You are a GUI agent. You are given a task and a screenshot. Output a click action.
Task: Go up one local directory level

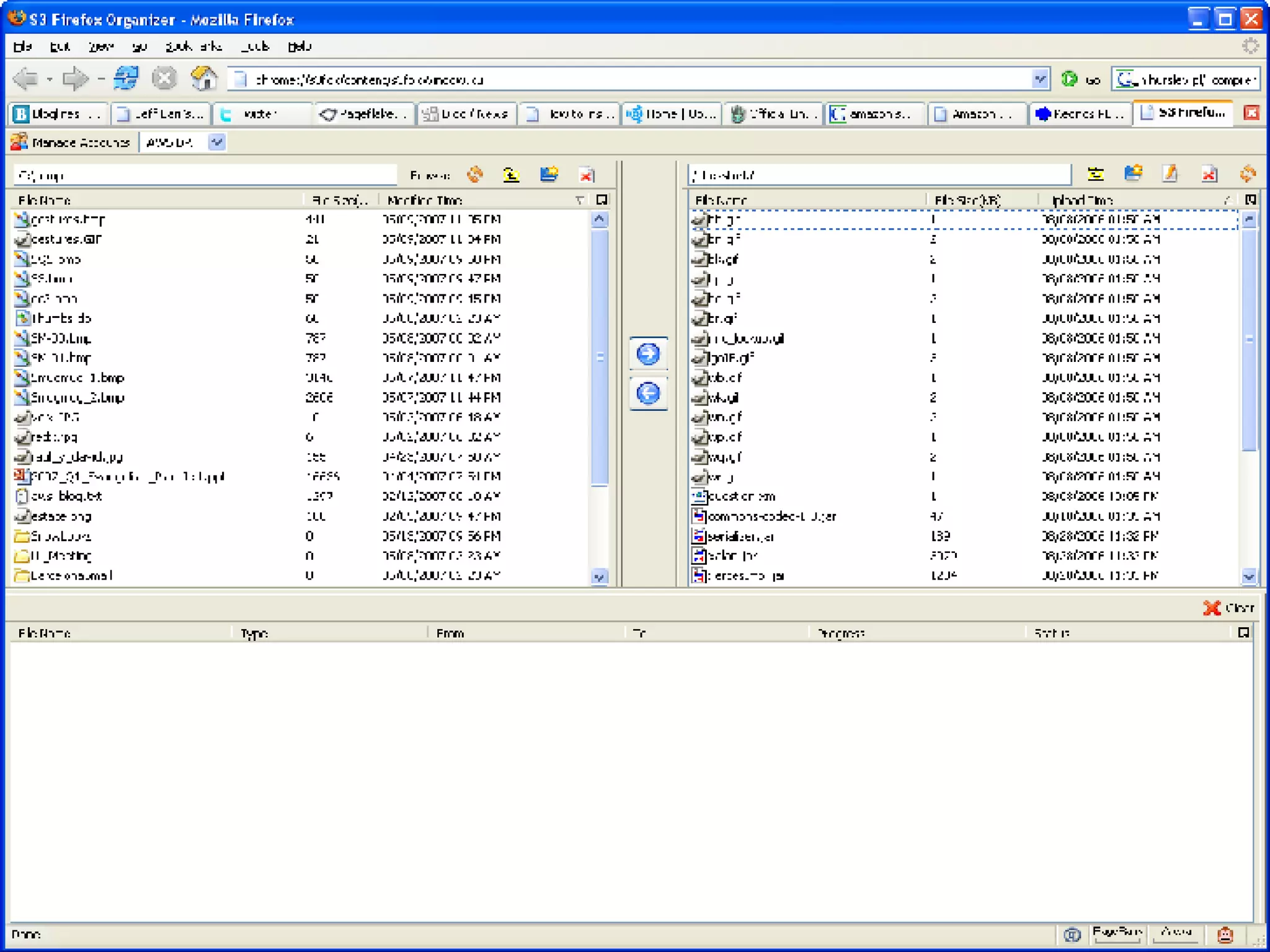pyautogui.click(x=511, y=175)
